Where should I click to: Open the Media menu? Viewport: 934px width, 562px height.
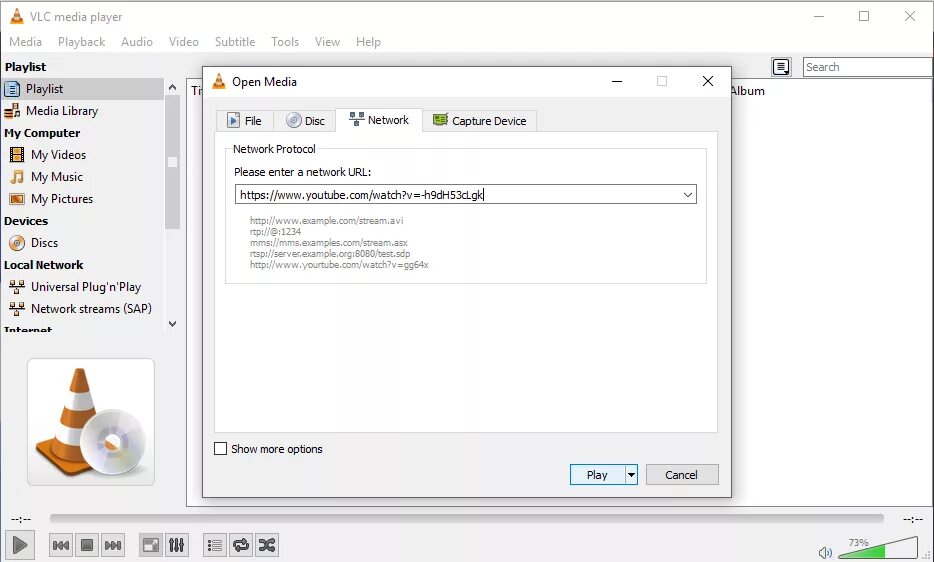[x=26, y=42]
